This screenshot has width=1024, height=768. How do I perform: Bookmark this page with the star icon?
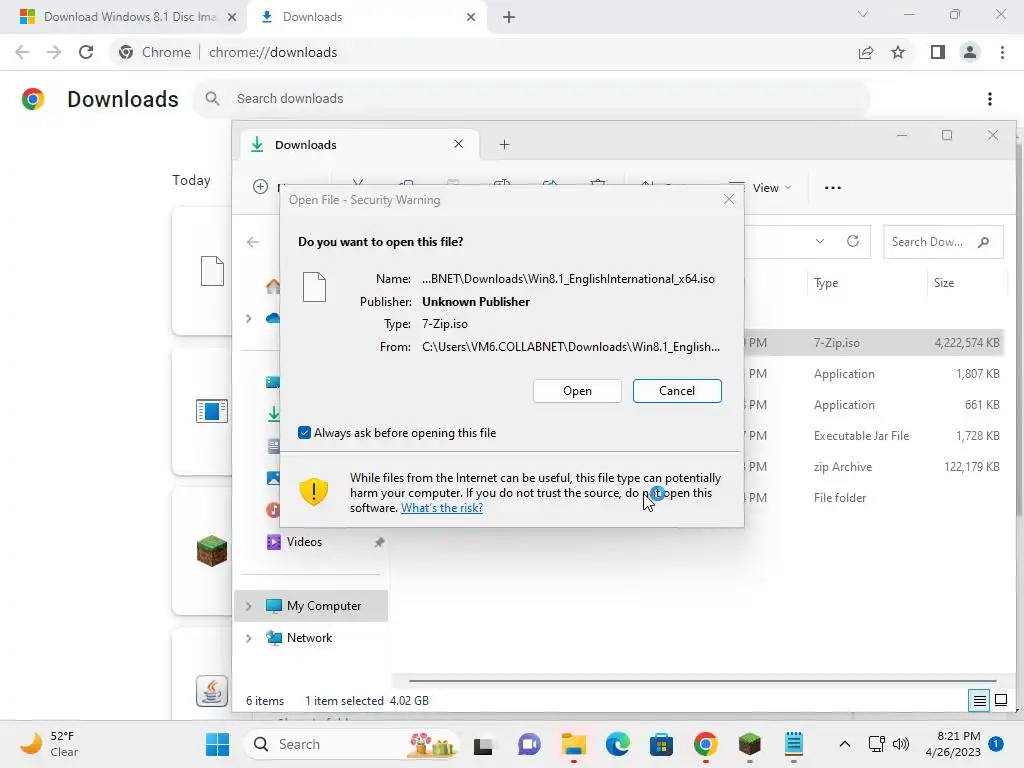coord(898,52)
